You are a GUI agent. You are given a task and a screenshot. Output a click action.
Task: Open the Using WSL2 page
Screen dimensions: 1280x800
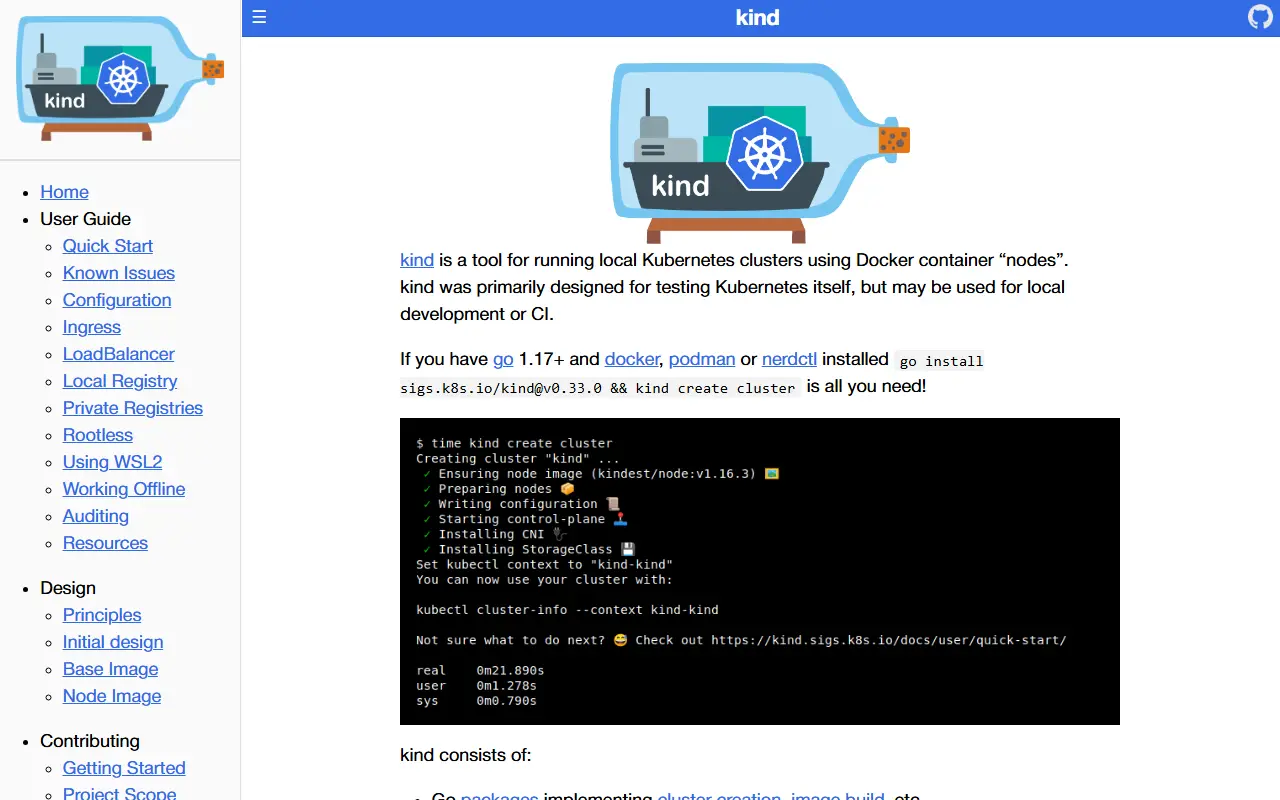[113, 462]
